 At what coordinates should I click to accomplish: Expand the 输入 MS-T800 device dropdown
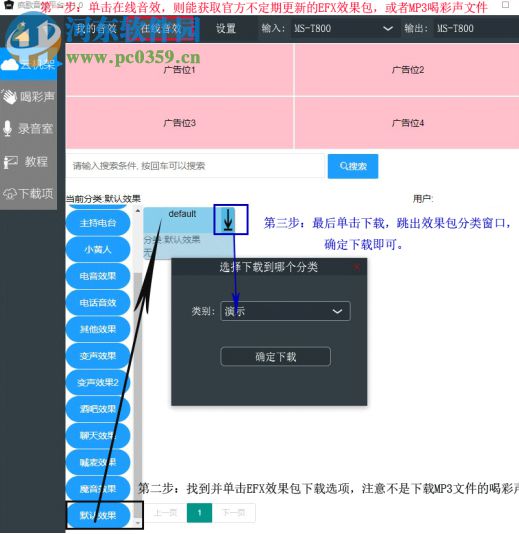click(x=344, y=29)
